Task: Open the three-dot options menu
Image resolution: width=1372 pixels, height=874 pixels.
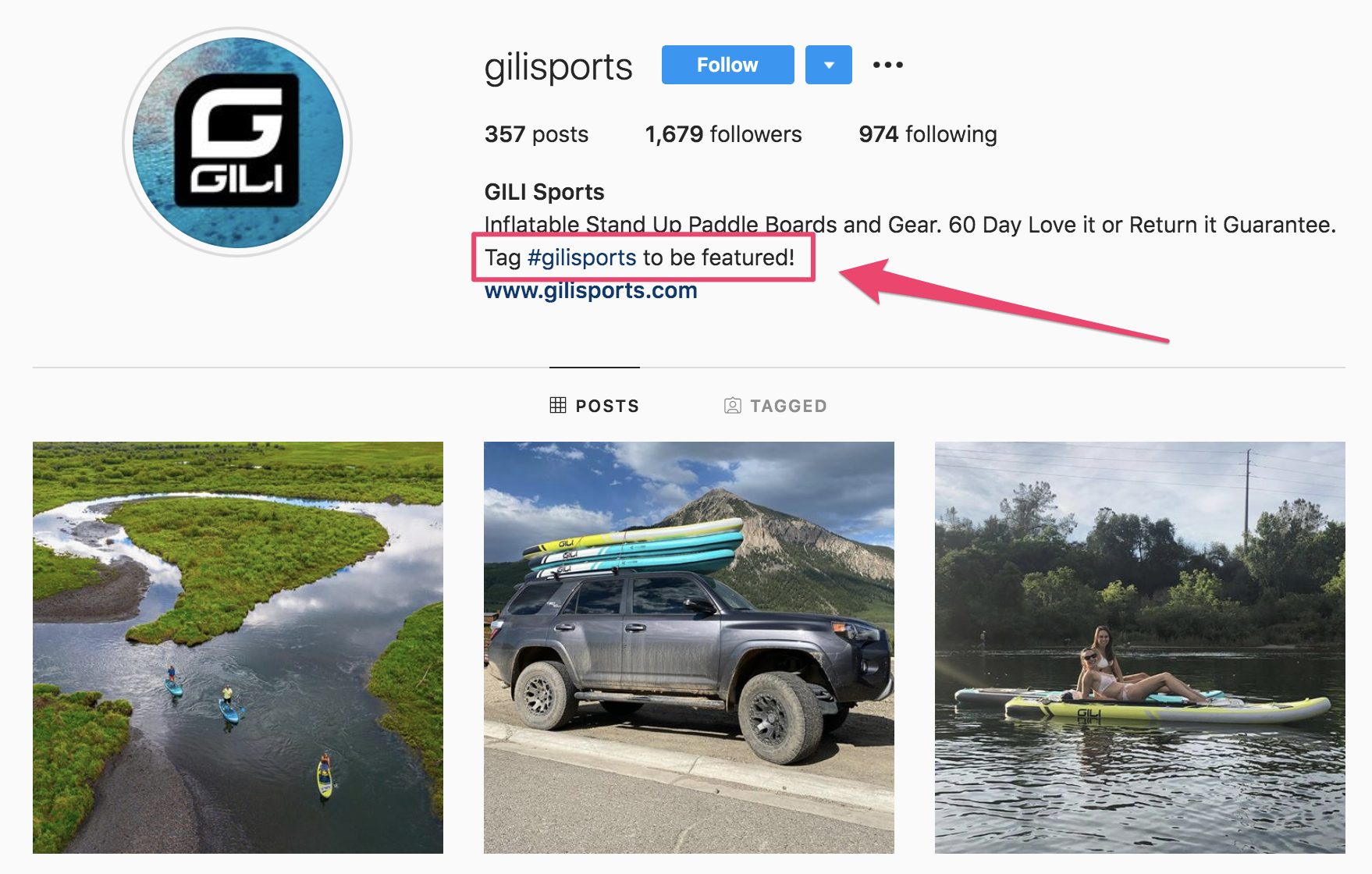Action: click(x=888, y=65)
